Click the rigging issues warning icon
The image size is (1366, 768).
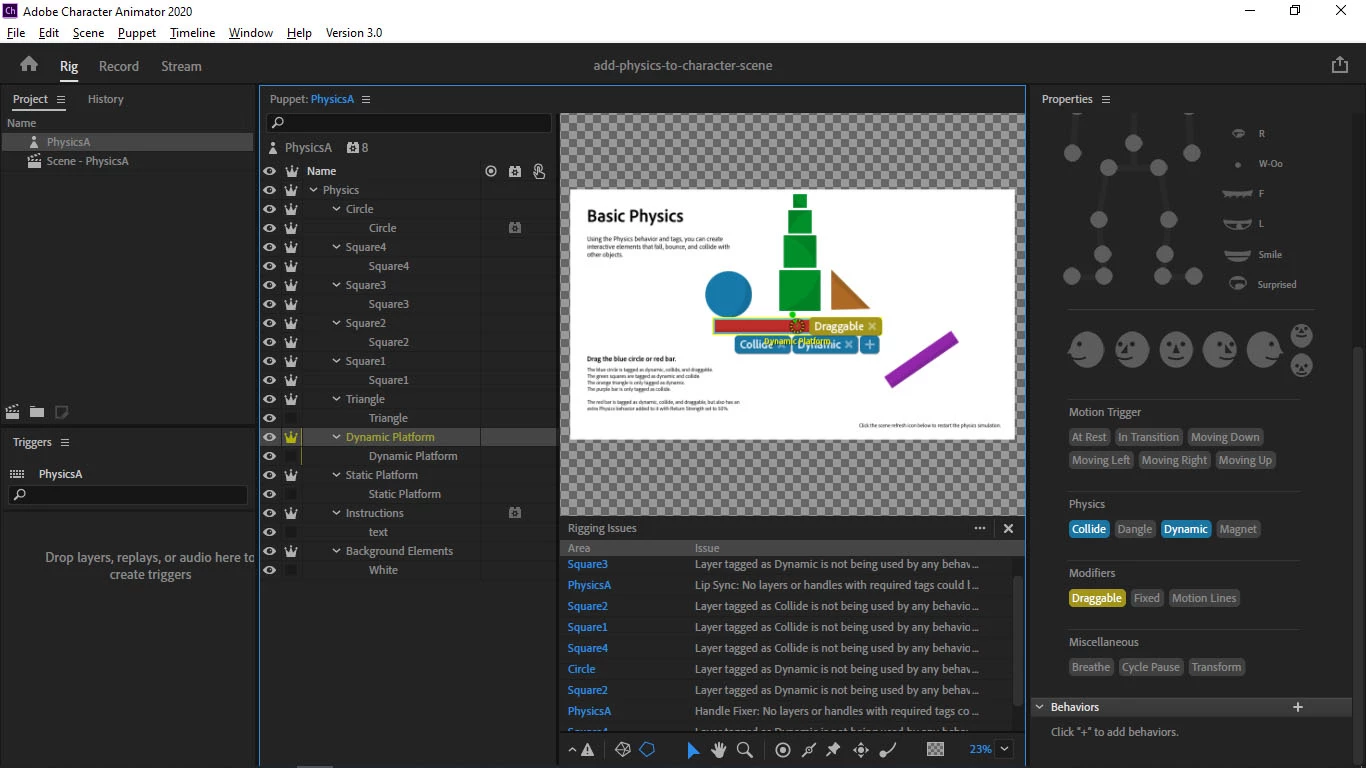[587, 749]
